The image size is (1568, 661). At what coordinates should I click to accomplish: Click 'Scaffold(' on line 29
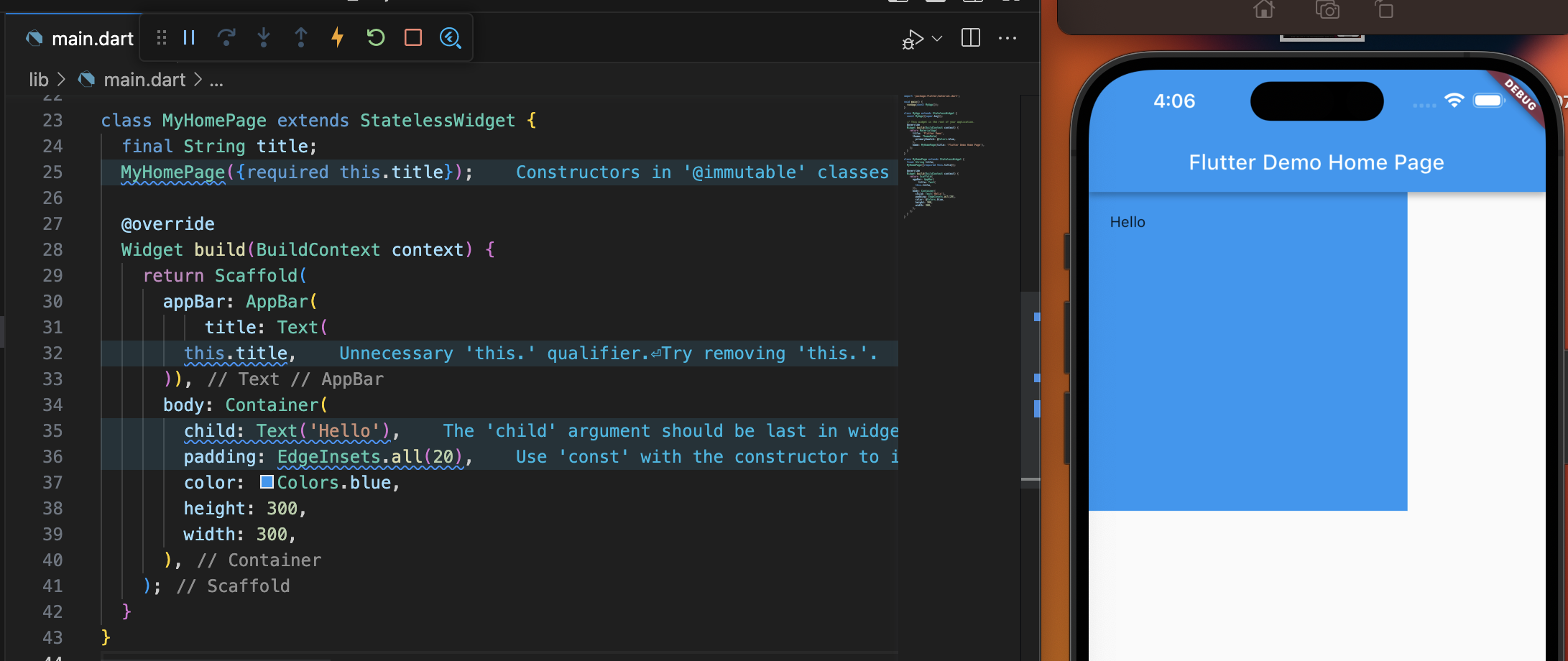point(261,276)
